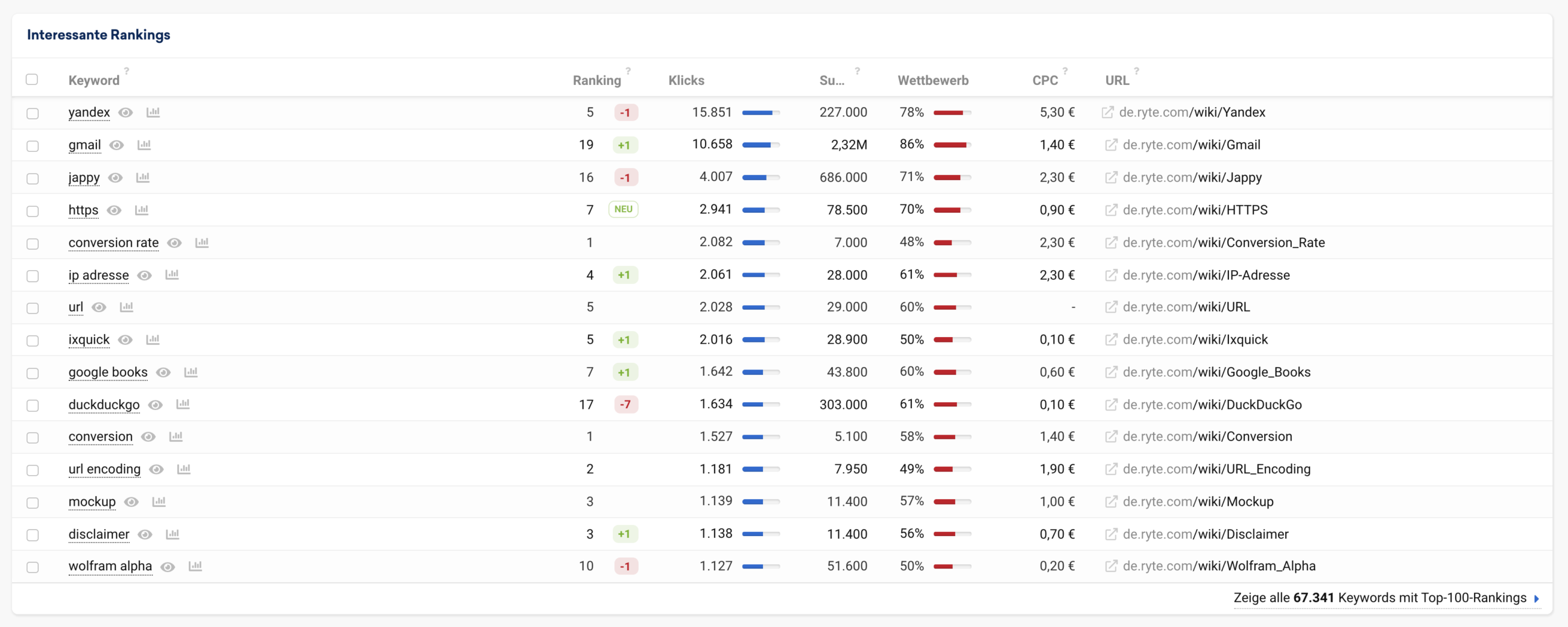Open the chart icon for https keyword

[x=141, y=210]
